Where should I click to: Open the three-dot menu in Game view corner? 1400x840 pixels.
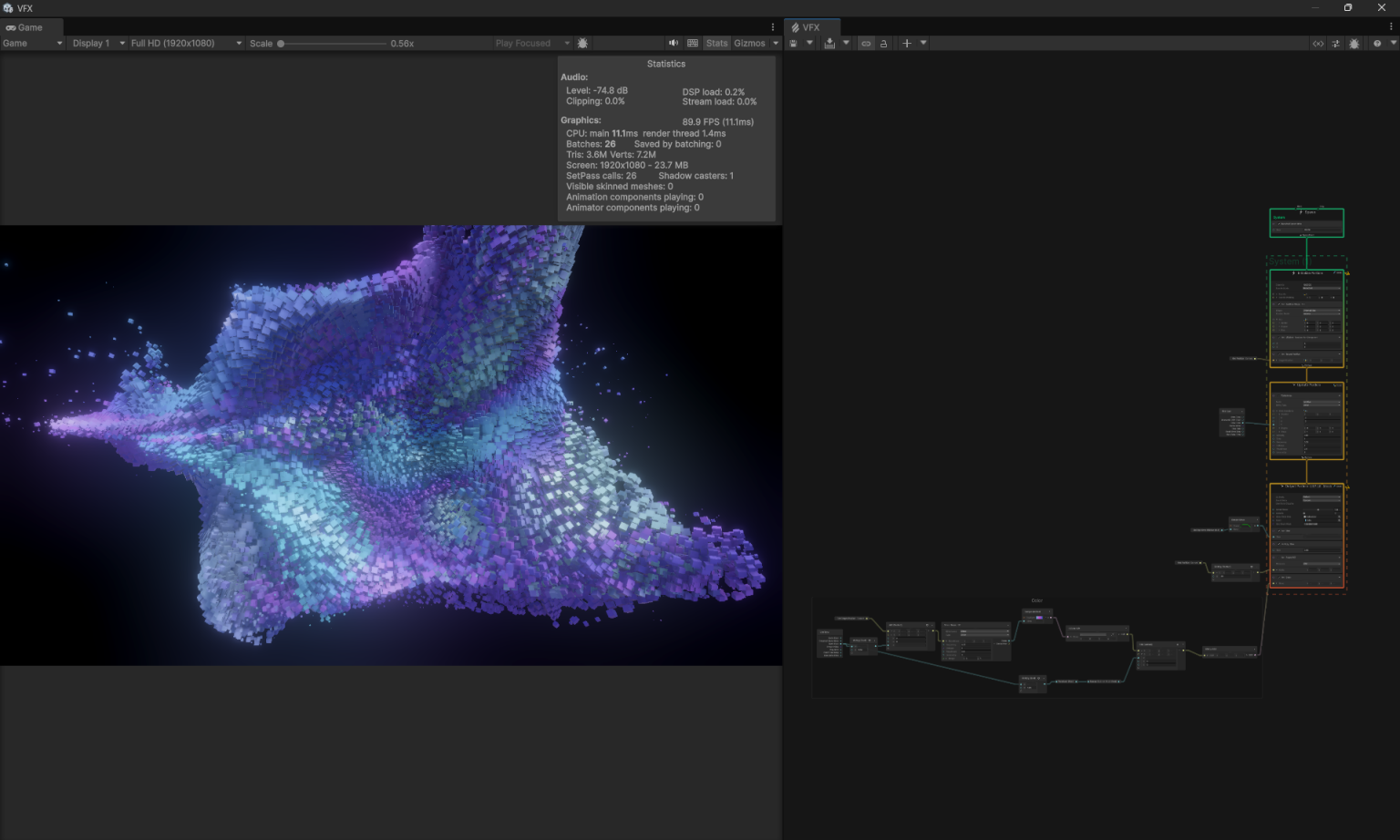772,26
